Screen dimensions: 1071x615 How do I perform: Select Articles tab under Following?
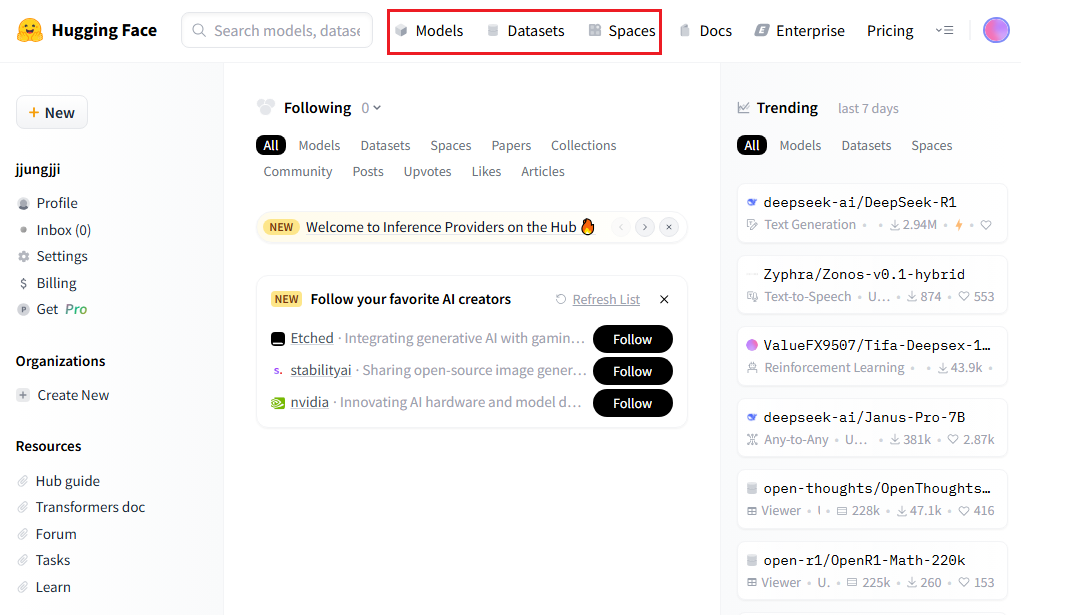click(x=543, y=172)
